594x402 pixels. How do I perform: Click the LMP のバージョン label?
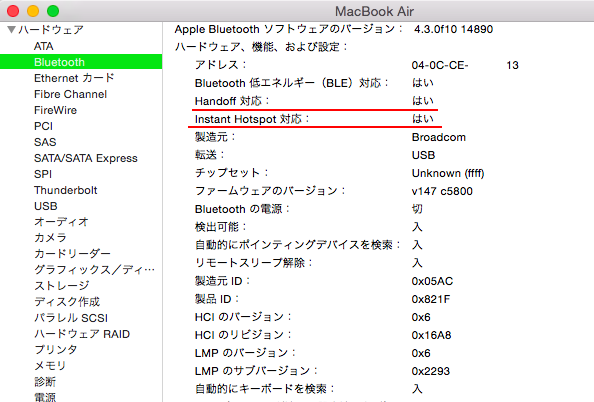(x=245, y=353)
